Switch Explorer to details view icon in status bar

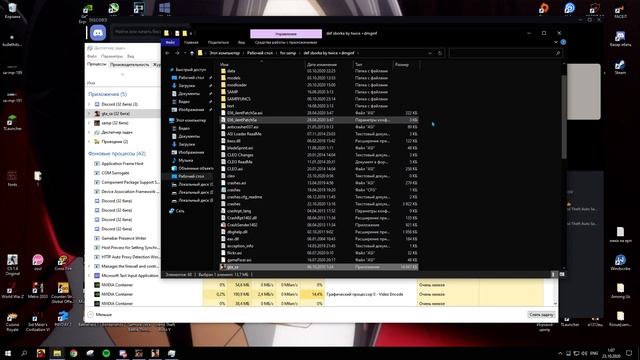coord(554,274)
